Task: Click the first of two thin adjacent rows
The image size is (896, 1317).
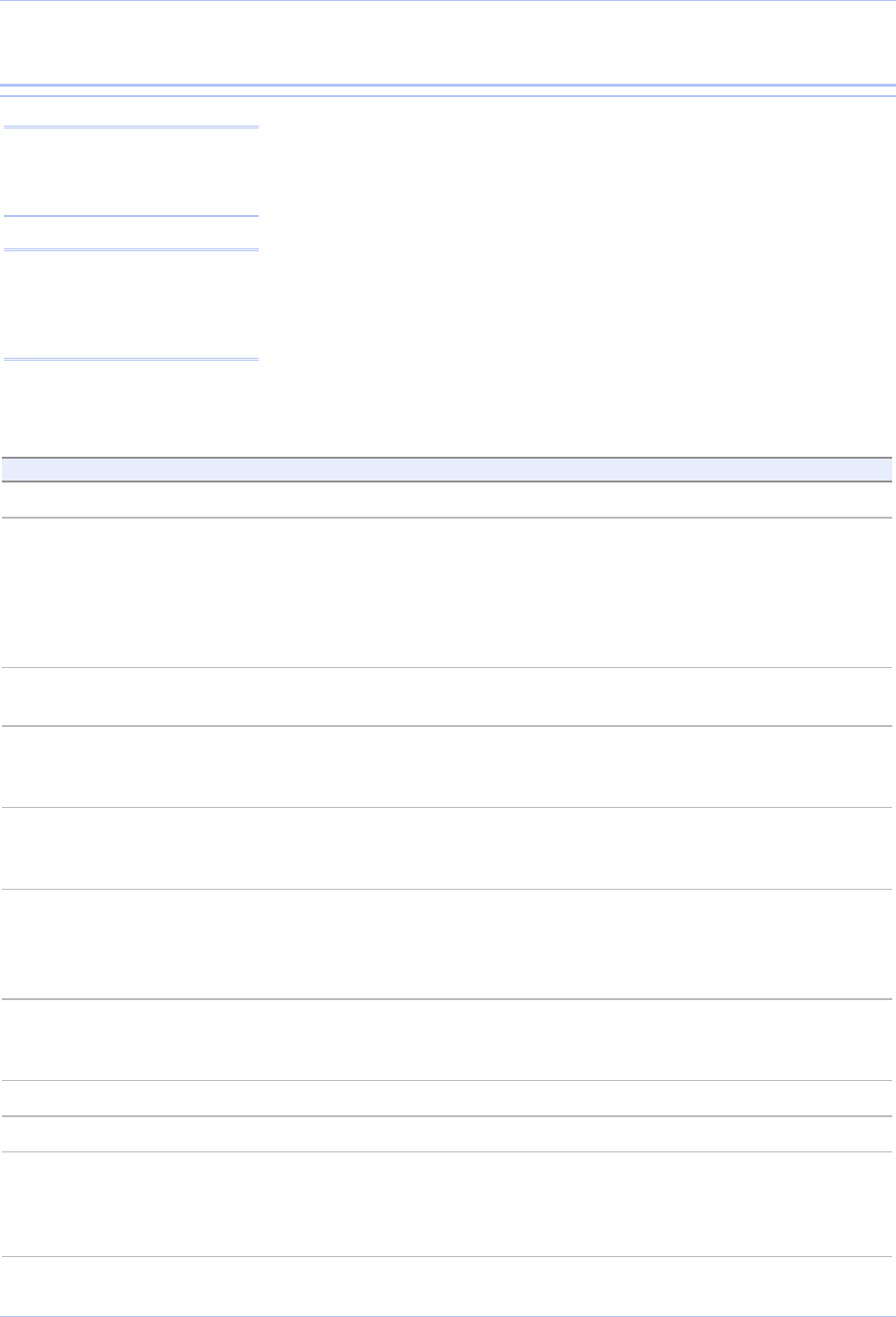Action: pos(447,1098)
